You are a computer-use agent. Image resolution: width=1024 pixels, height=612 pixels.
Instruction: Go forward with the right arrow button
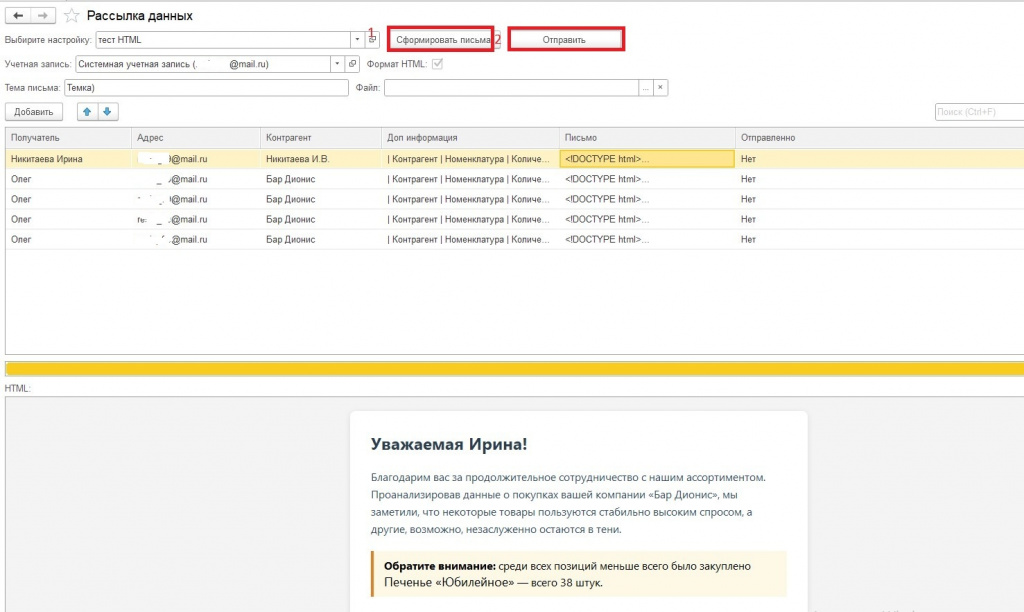pyautogui.click(x=42, y=16)
